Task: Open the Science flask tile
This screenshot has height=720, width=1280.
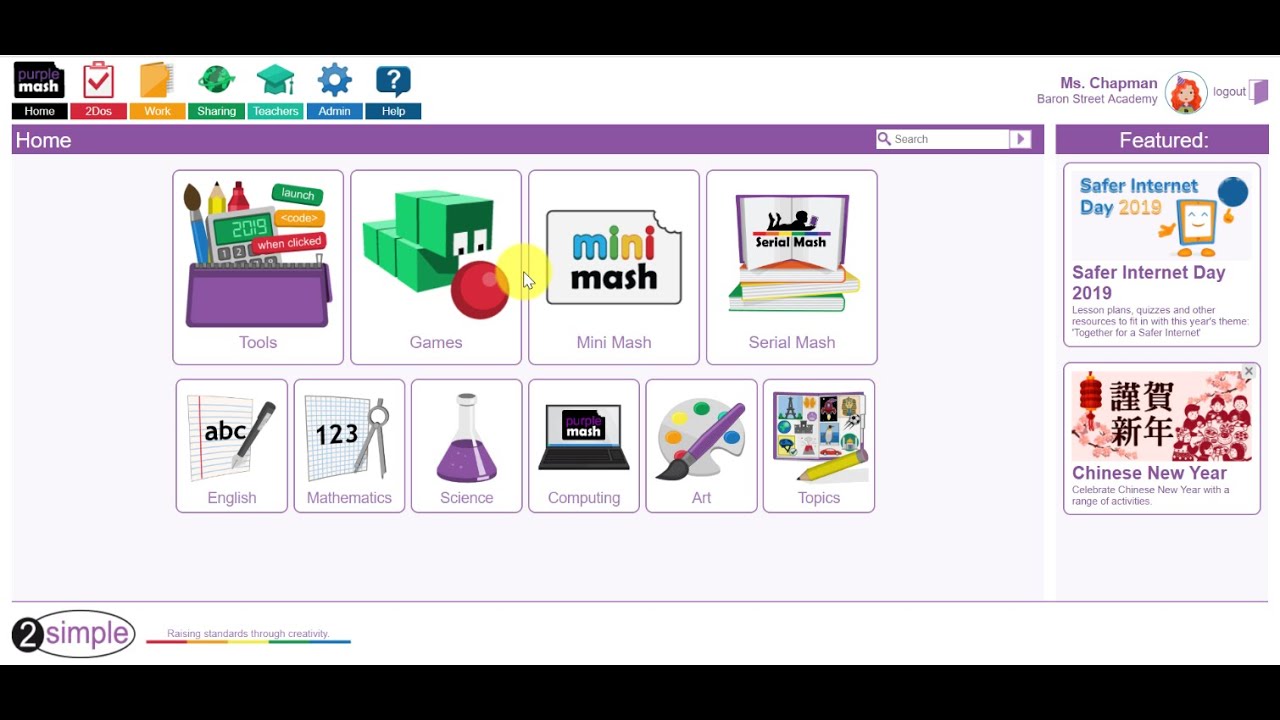Action: click(467, 446)
